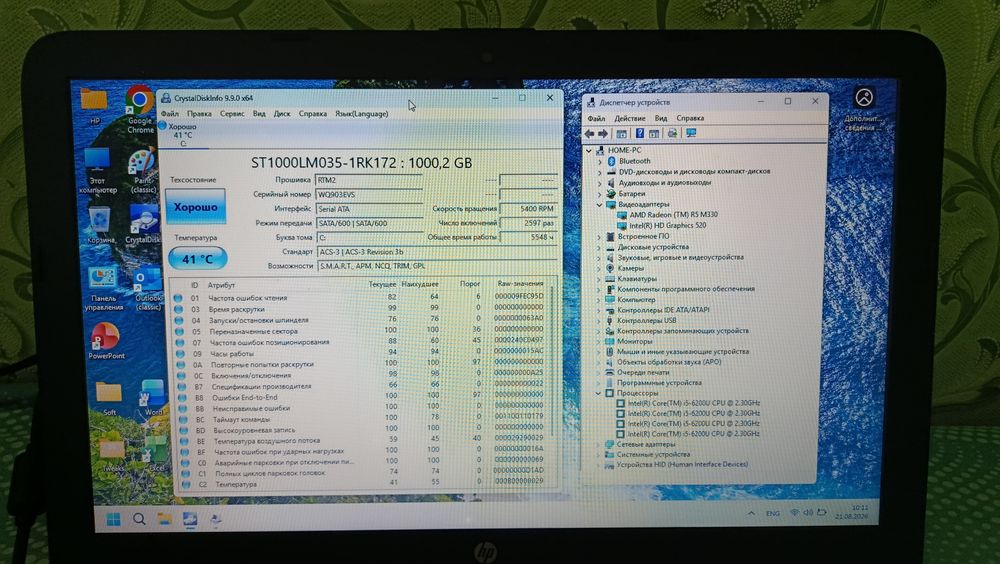Open Справка menu in Device Manager

pyautogui.click(x=690, y=118)
